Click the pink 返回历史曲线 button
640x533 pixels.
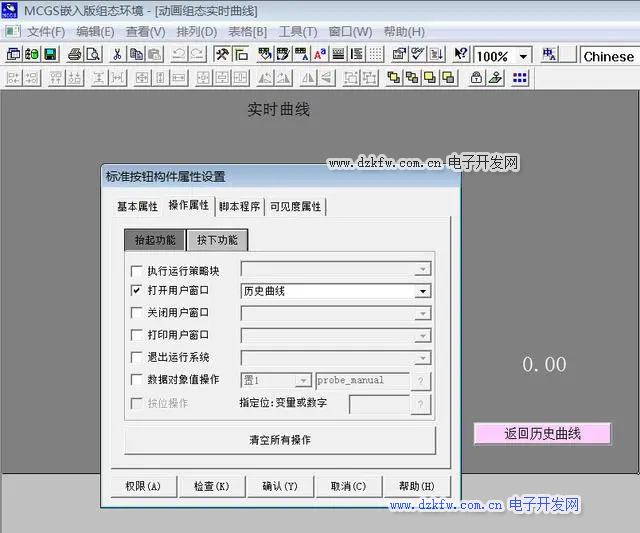542,433
